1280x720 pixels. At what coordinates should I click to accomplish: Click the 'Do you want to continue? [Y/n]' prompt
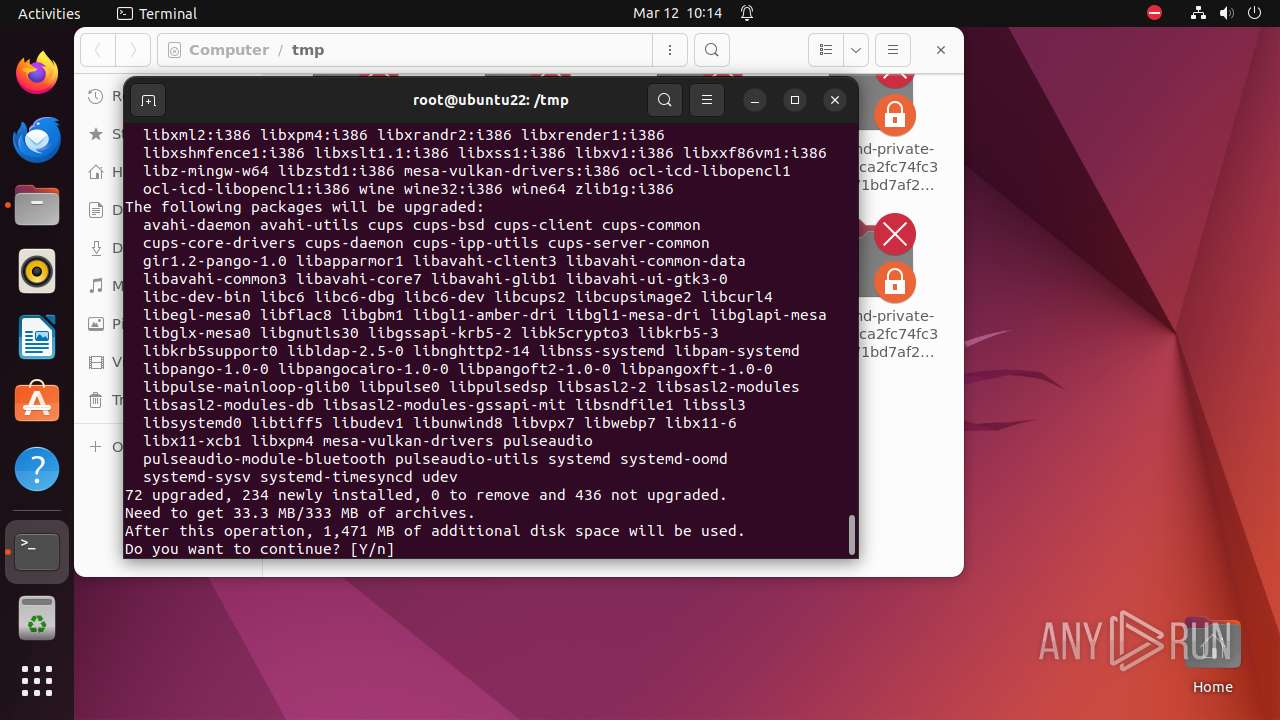pos(260,549)
